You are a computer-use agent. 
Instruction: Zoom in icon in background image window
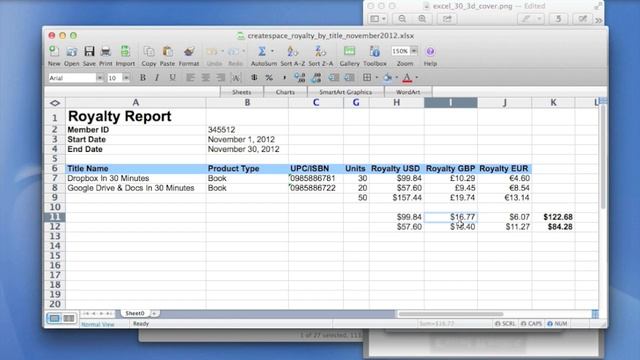pyautogui.click(x=422, y=19)
